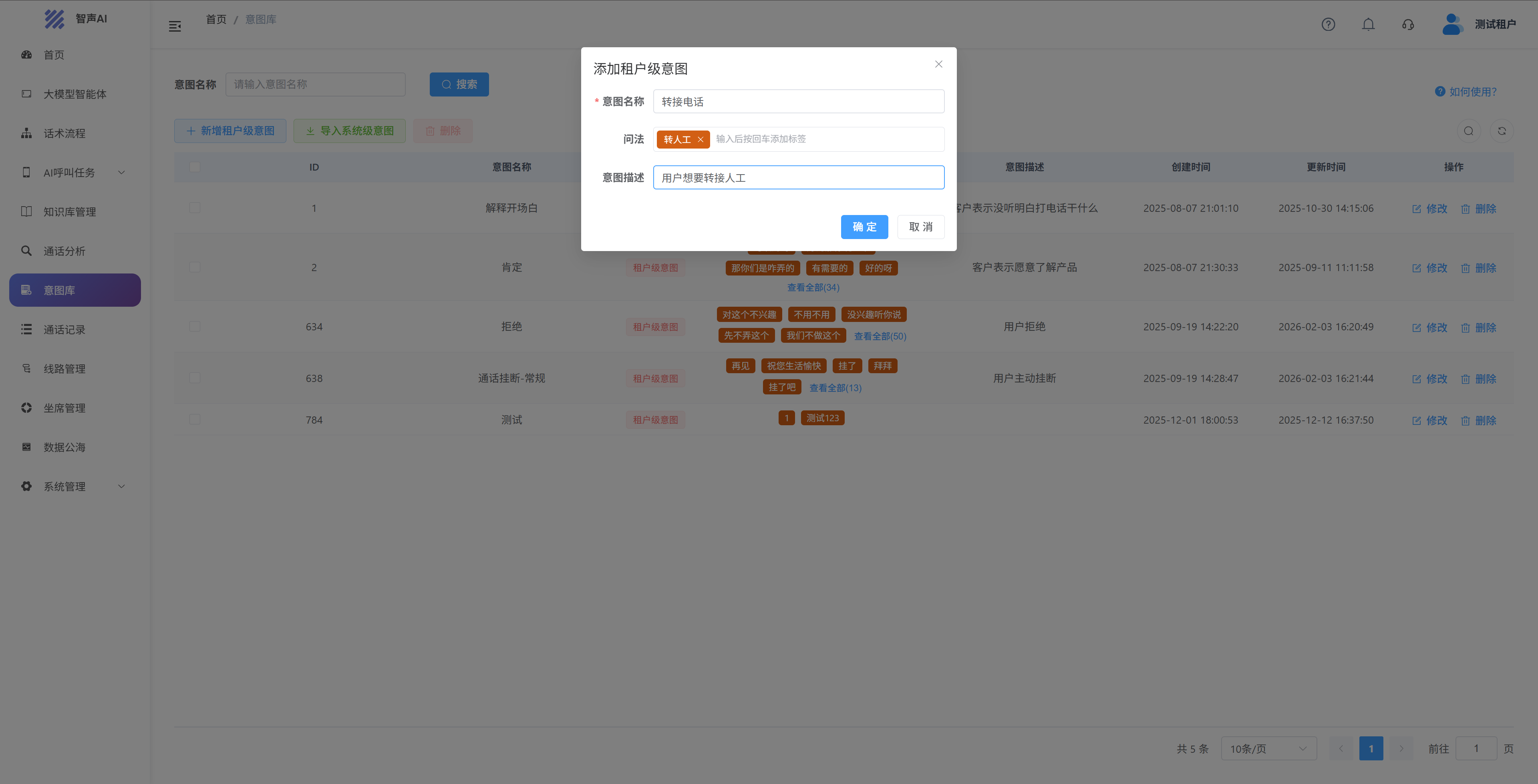This screenshot has height=784, width=1538.
Task: Open the 10条/页 page size dropdown
Action: 1269,749
